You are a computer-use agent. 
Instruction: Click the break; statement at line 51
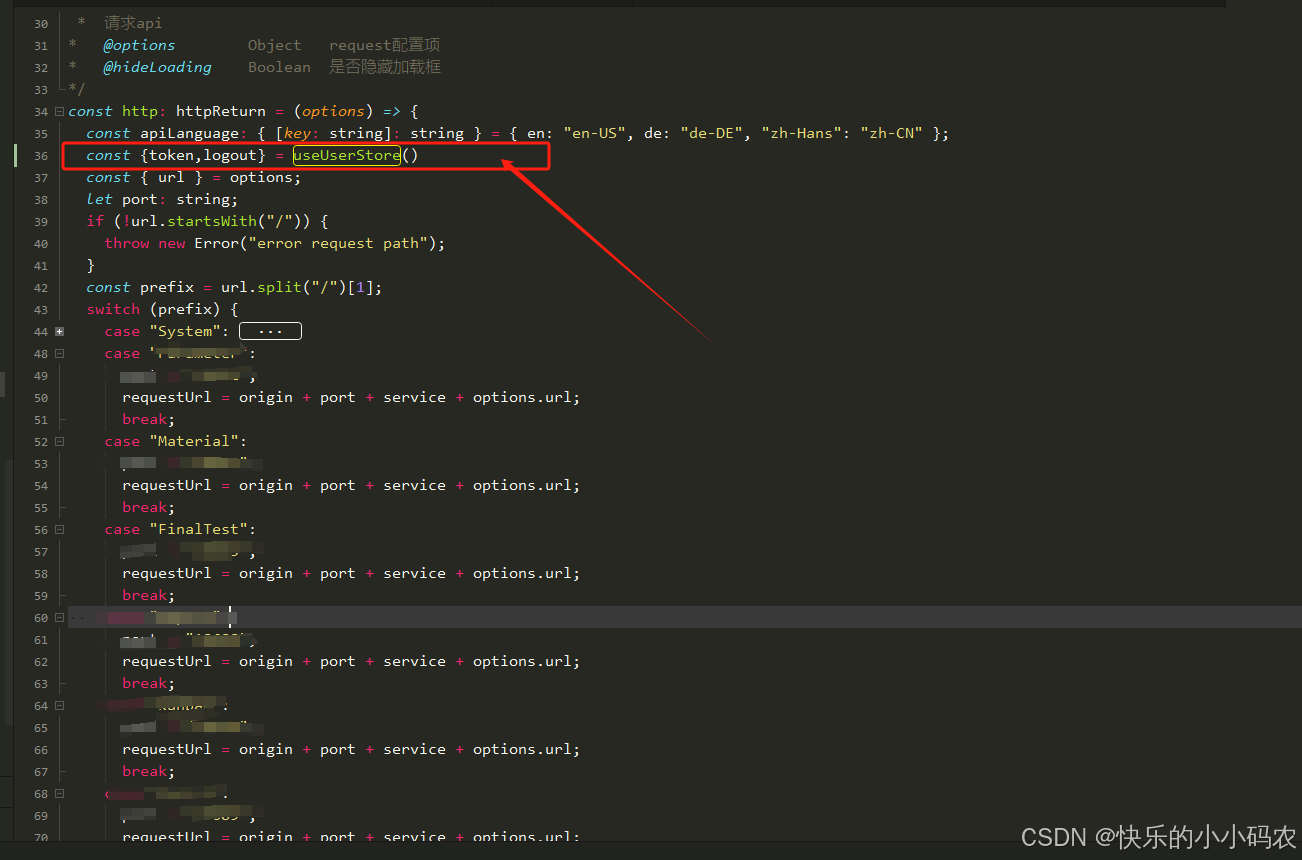(x=143, y=418)
